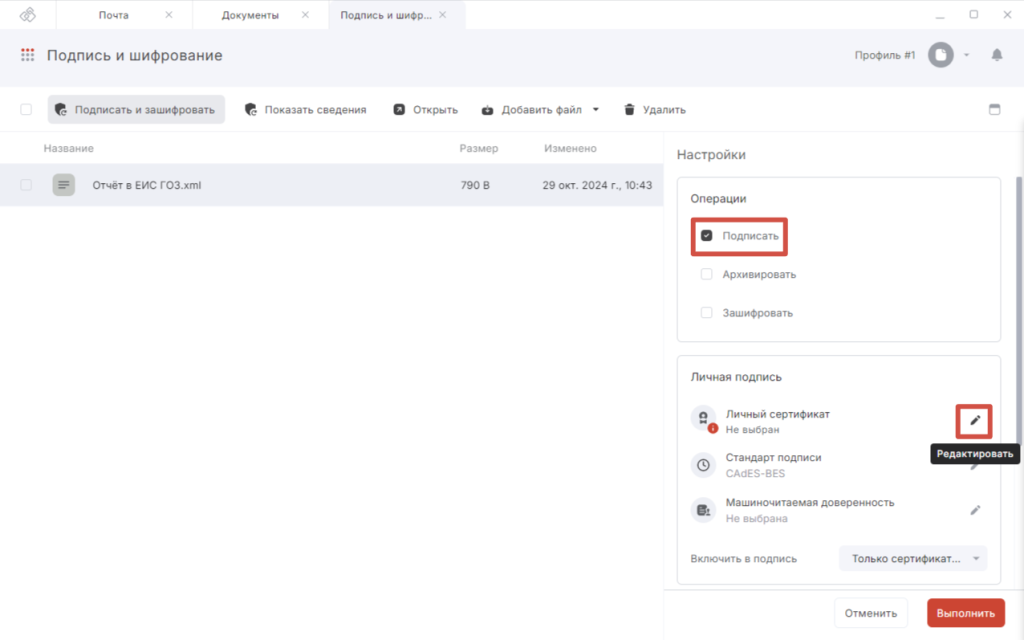Toggle the select-all files checkbox
This screenshot has height=640, width=1024.
pos(26,109)
